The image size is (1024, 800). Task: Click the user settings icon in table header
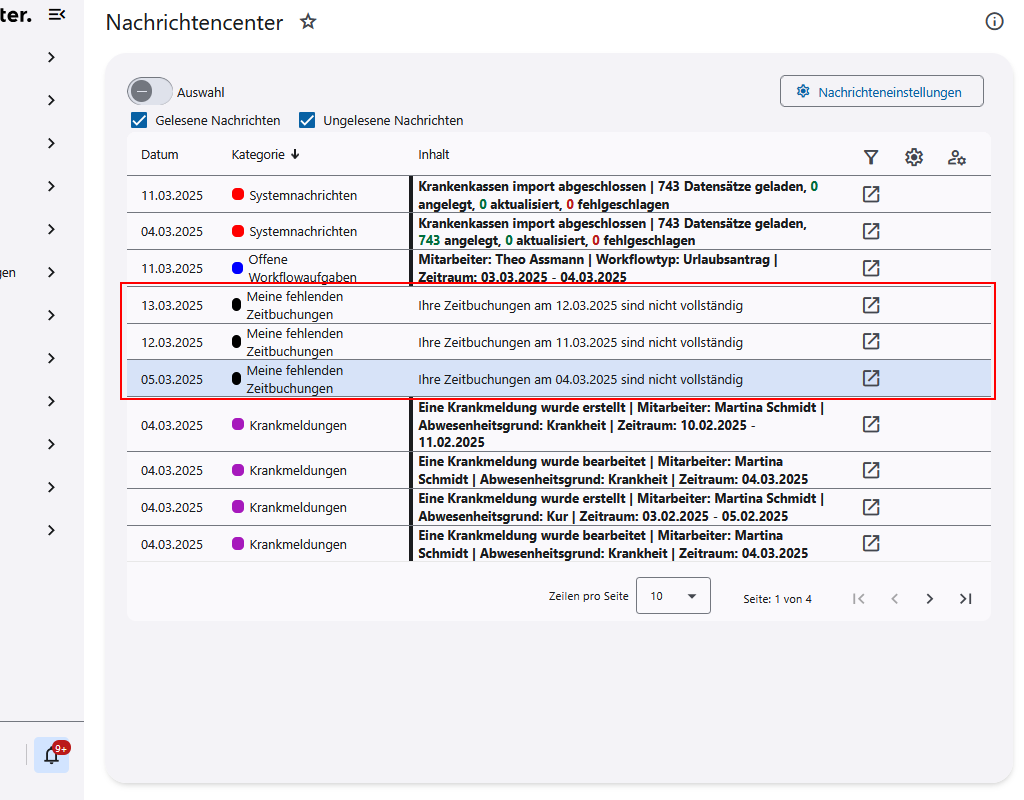957,157
